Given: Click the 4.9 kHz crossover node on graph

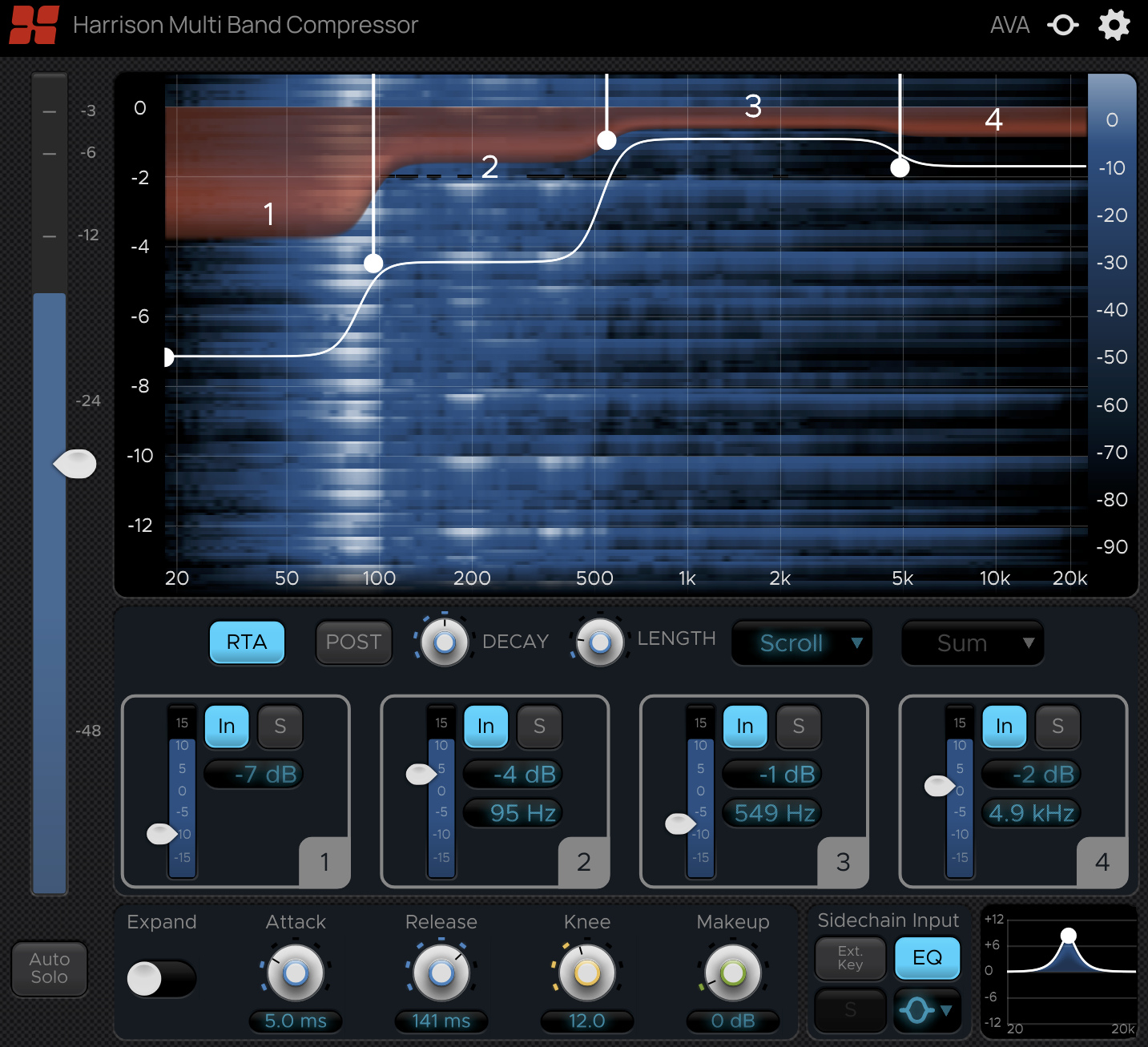Looking at the screenshot, I should coord(900,167).
